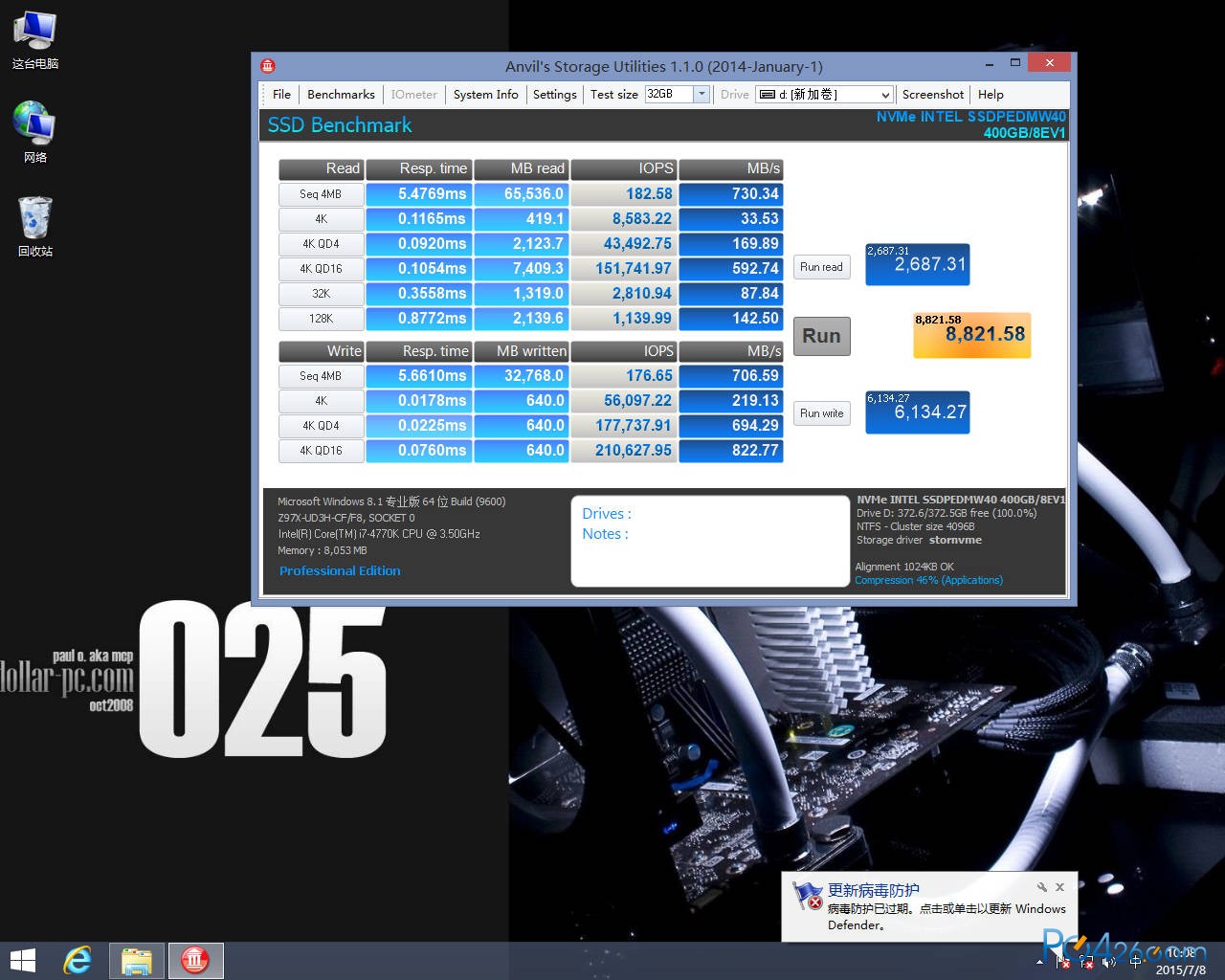
Task: Select the 网络 desktop icon
Action: tap(35, 132)
